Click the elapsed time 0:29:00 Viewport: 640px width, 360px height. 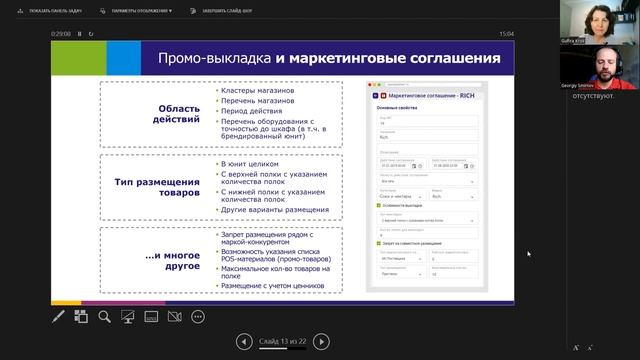(x=61, y=34)
